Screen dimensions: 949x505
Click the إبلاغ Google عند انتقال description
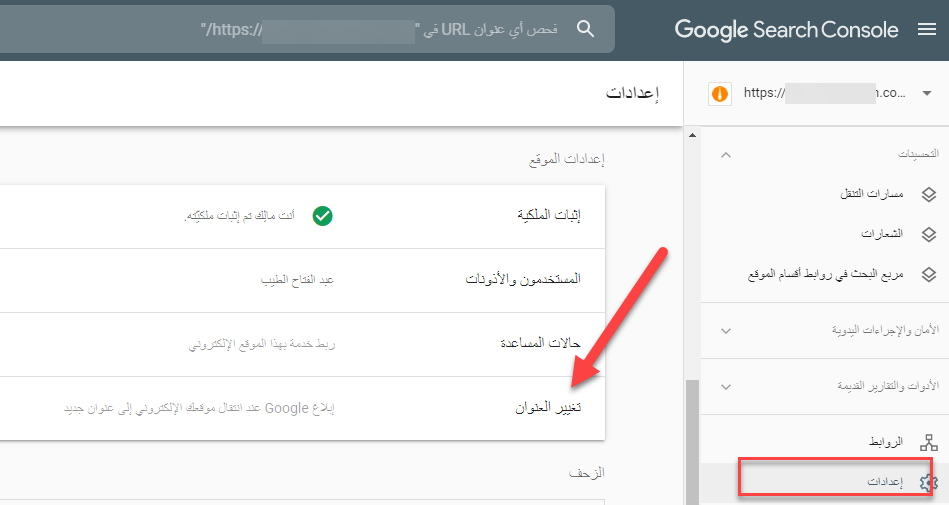point(199,408)
